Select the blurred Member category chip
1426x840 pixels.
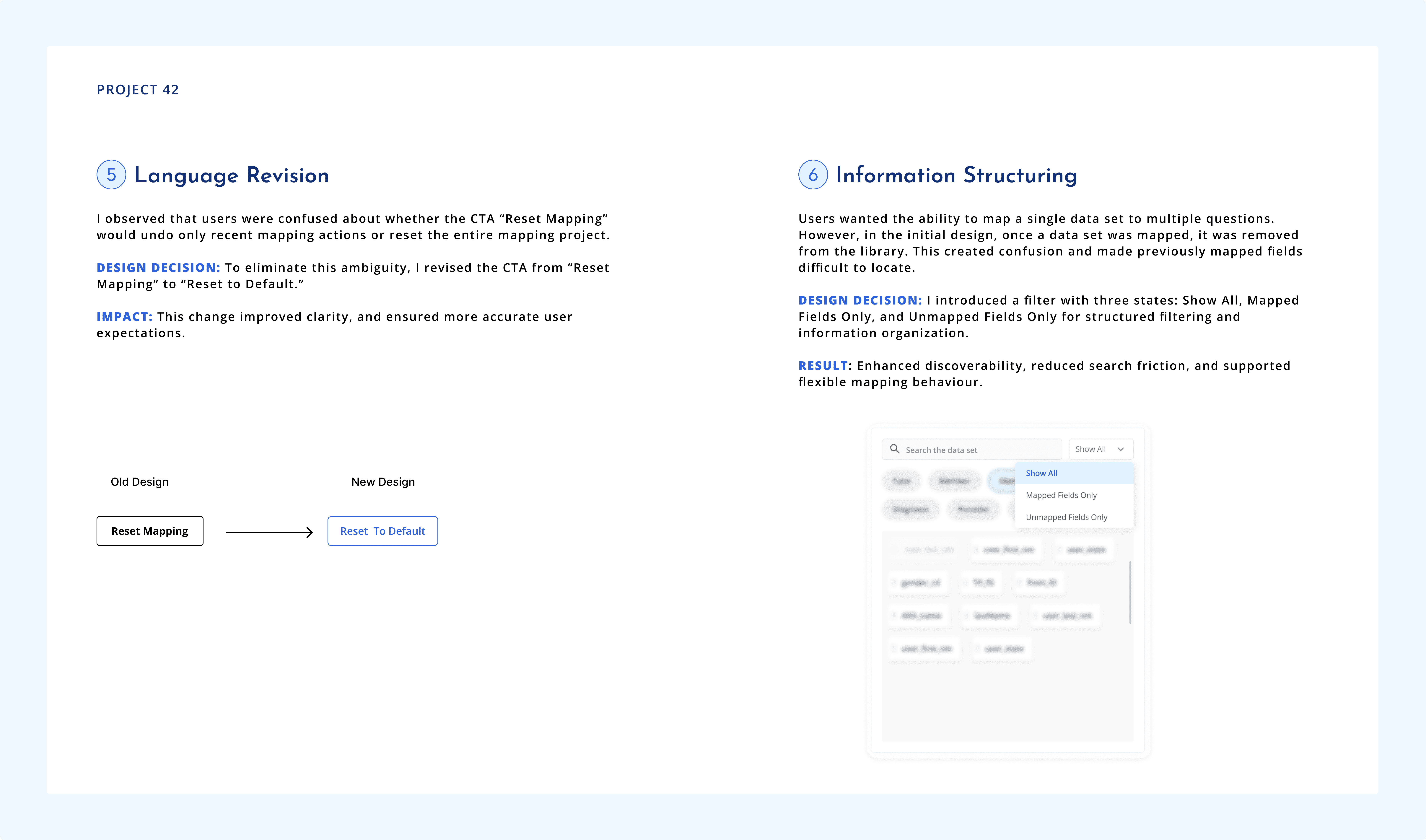(x=954, y=481)
